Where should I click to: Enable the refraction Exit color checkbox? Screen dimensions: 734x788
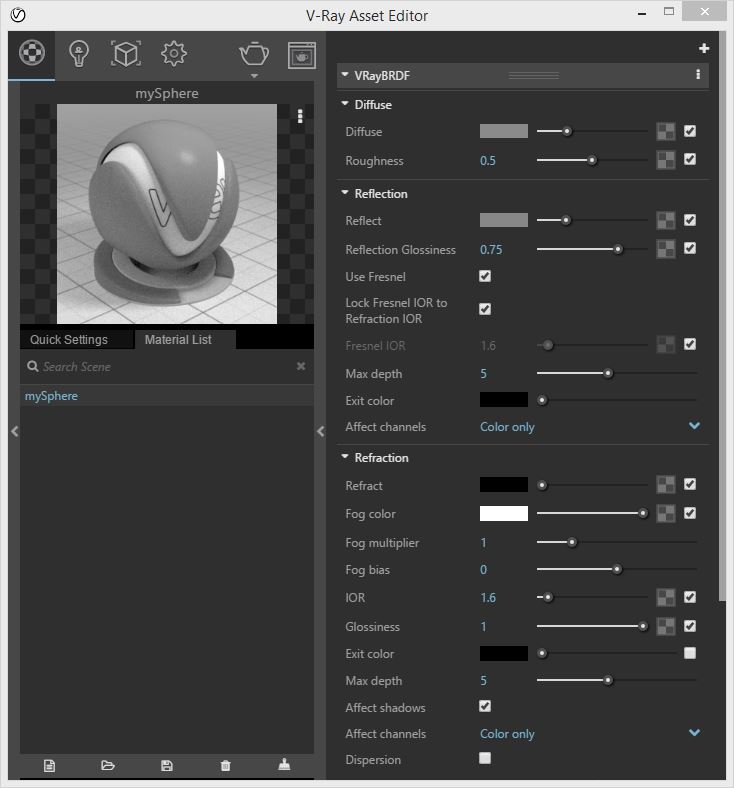pyautogui.click(x=690, y=653)
